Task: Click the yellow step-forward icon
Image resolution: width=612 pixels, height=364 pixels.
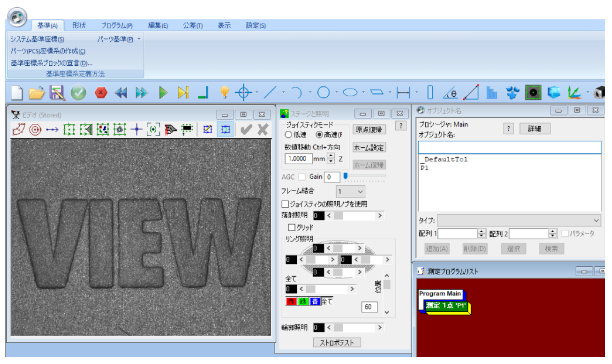Action: pos(183,93)
